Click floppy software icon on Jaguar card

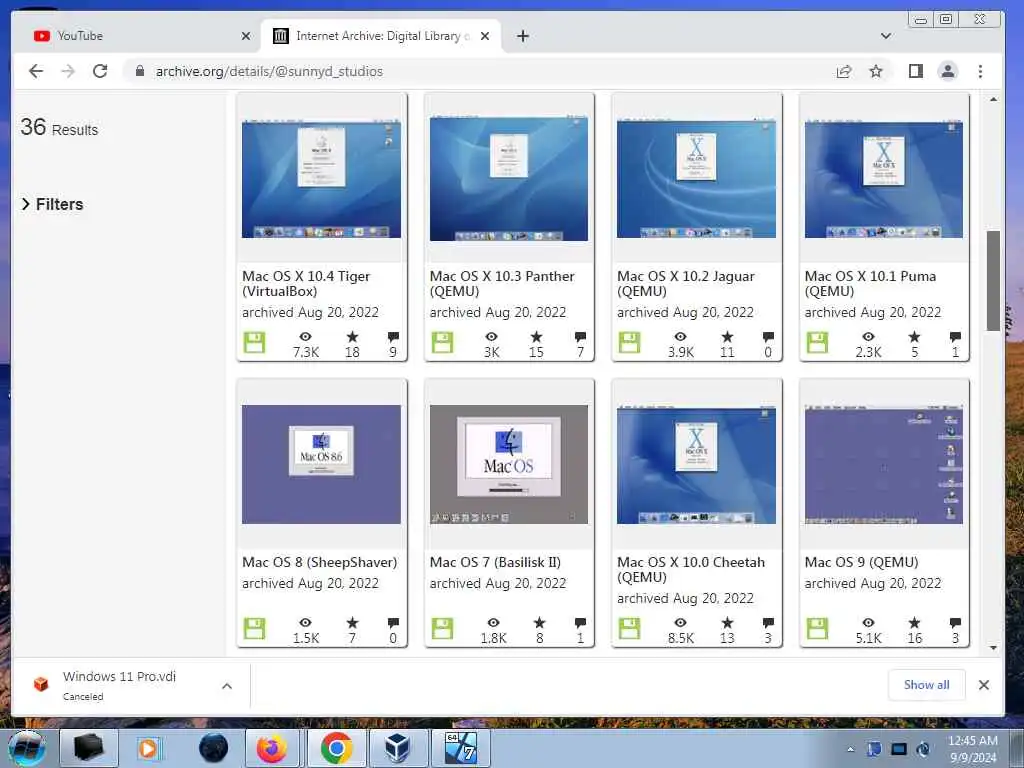click(630, 343)
